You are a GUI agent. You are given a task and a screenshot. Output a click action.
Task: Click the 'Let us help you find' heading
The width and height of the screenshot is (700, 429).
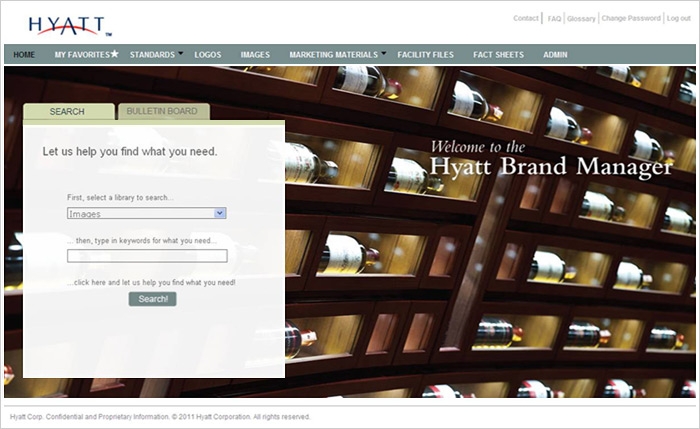click(x=130, y=152)
